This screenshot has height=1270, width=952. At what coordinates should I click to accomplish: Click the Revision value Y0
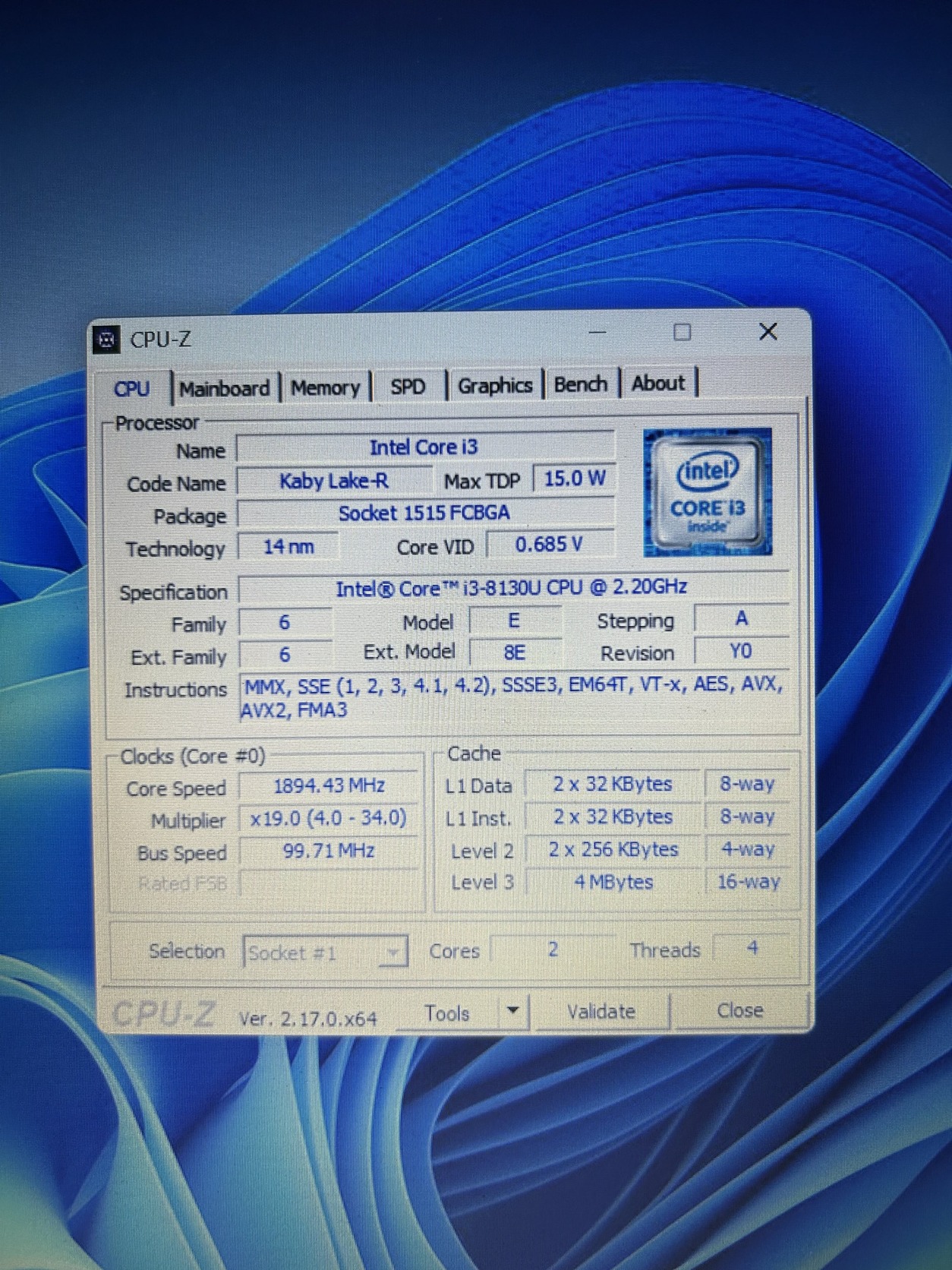(x=741, y=651)
